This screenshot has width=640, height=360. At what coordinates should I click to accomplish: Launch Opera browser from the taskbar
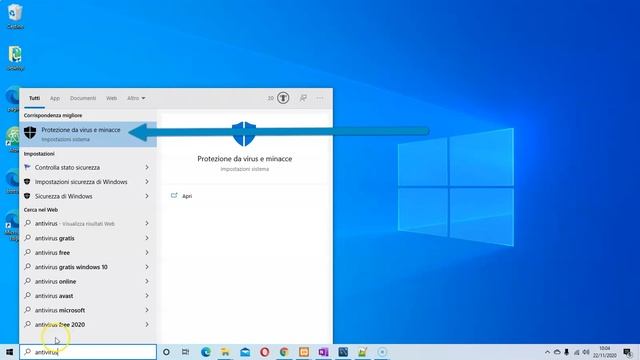click(x=264, y=352)
